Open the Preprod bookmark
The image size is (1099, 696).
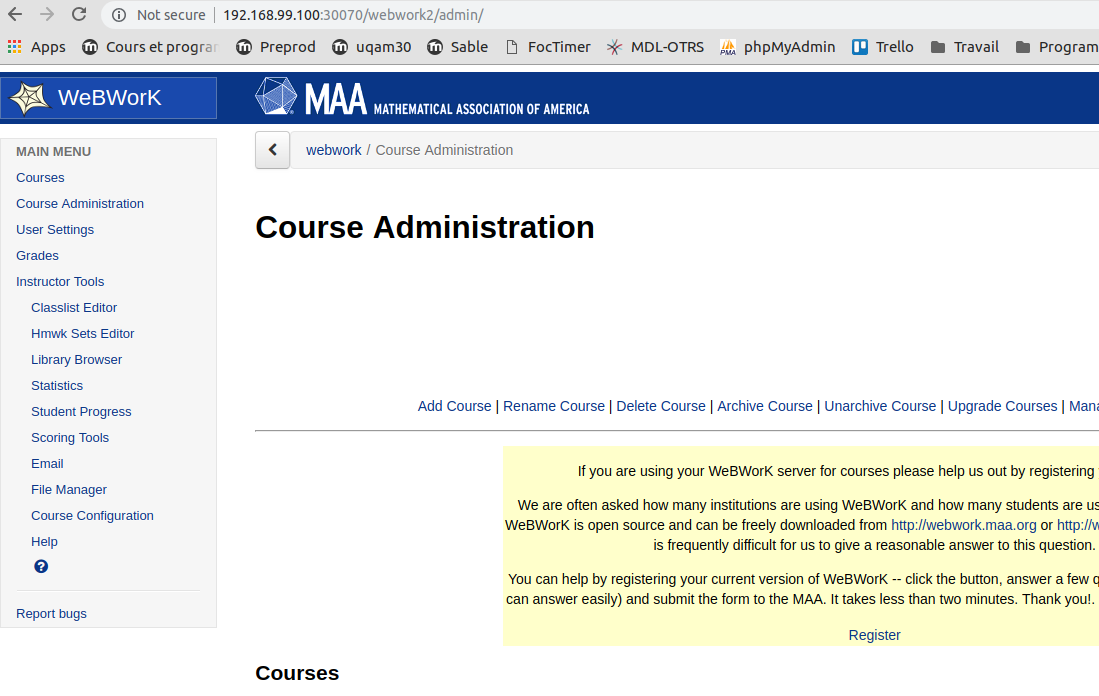click(275, 47)
